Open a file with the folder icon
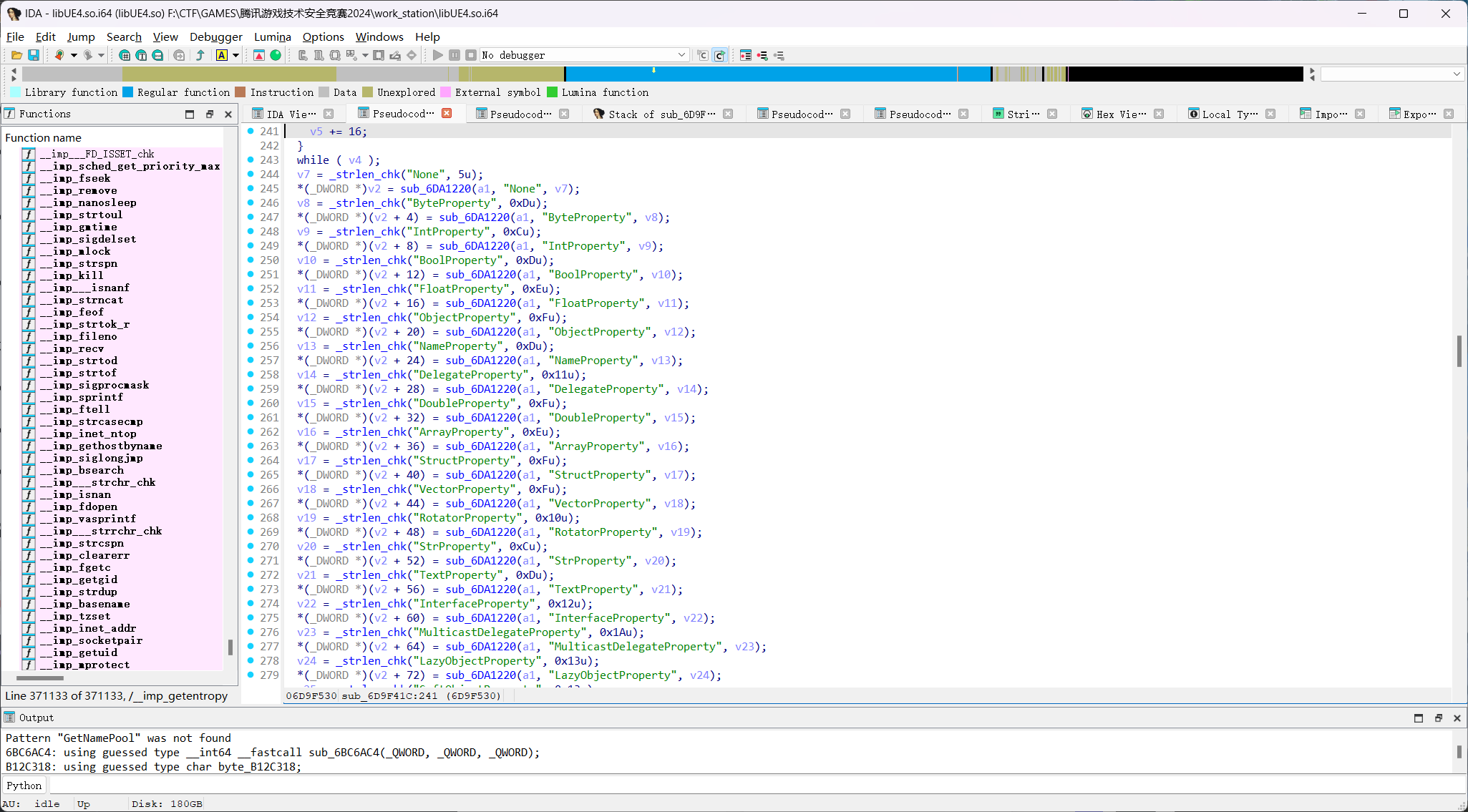This screenshot has width=1468, height=812. [16, 55]
